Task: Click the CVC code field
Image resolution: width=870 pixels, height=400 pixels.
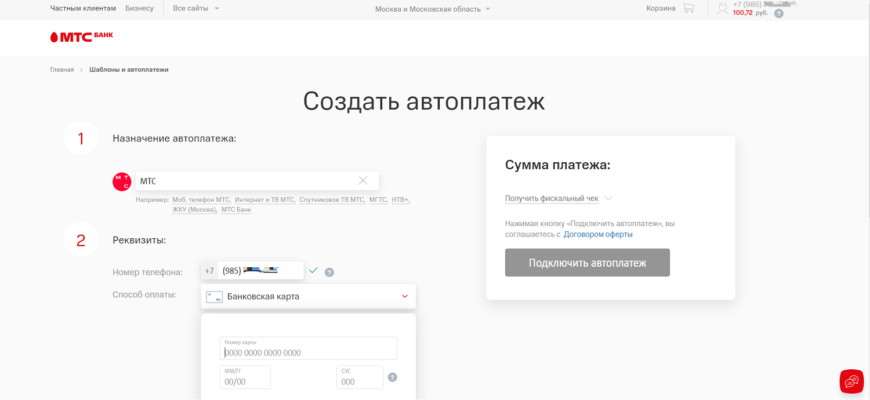Action: (360, 377)
